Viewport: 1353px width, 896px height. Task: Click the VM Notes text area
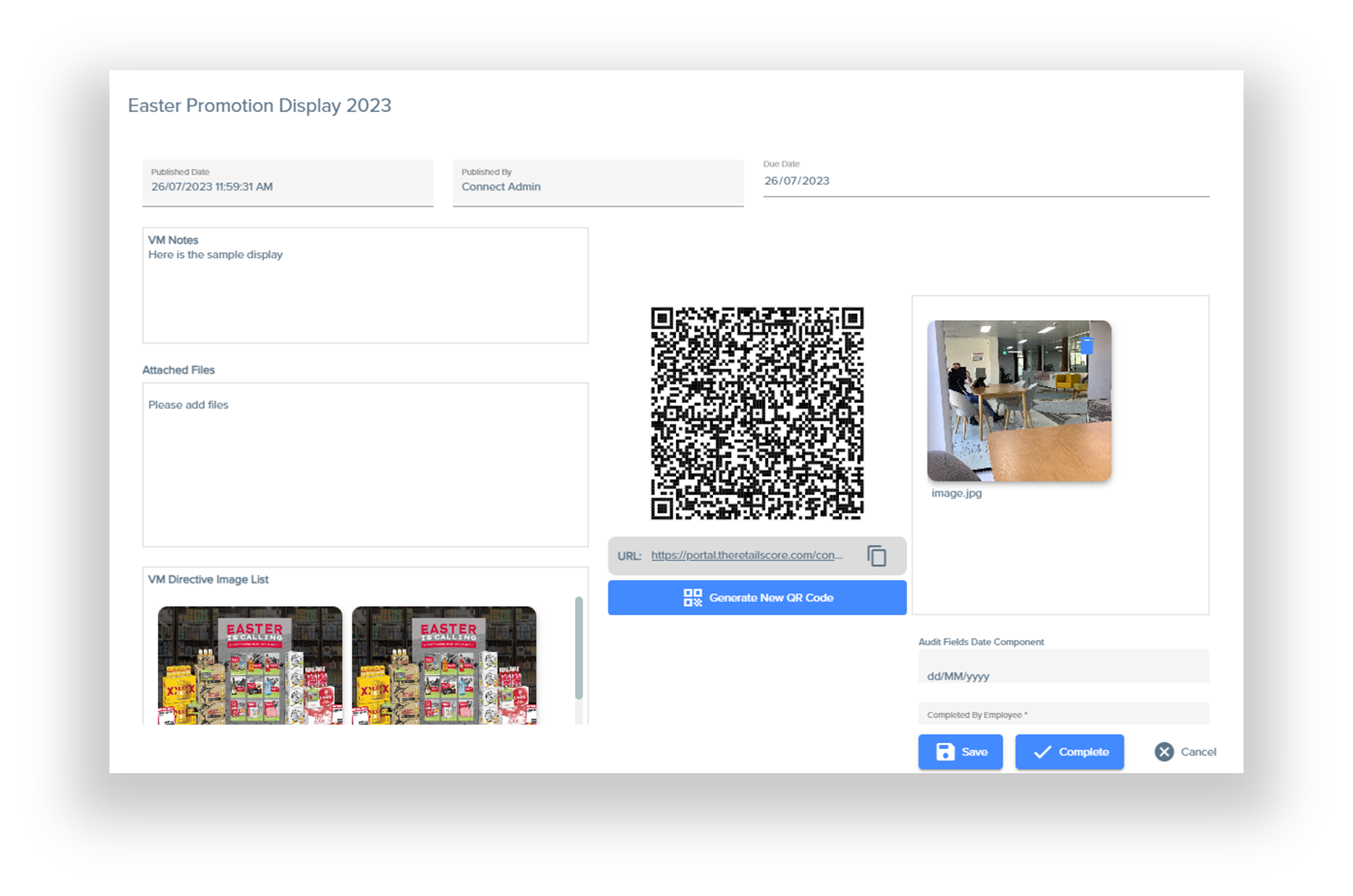coord(365,293)
